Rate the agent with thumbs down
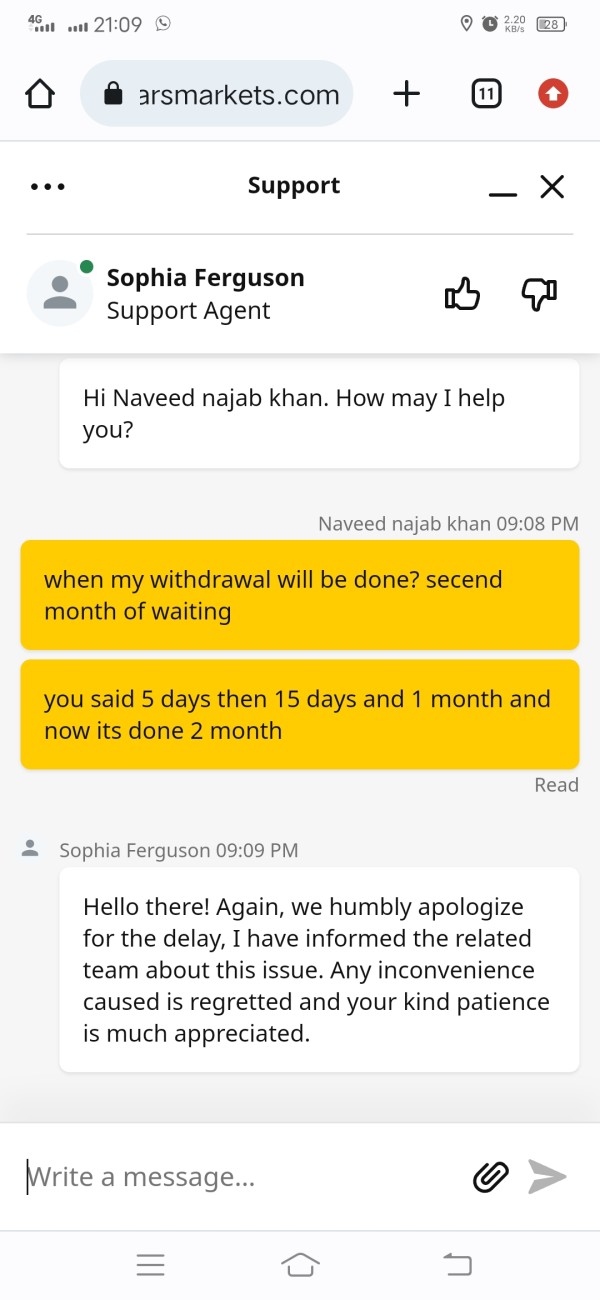The image size is (600, 1300). tap(539, 294)
